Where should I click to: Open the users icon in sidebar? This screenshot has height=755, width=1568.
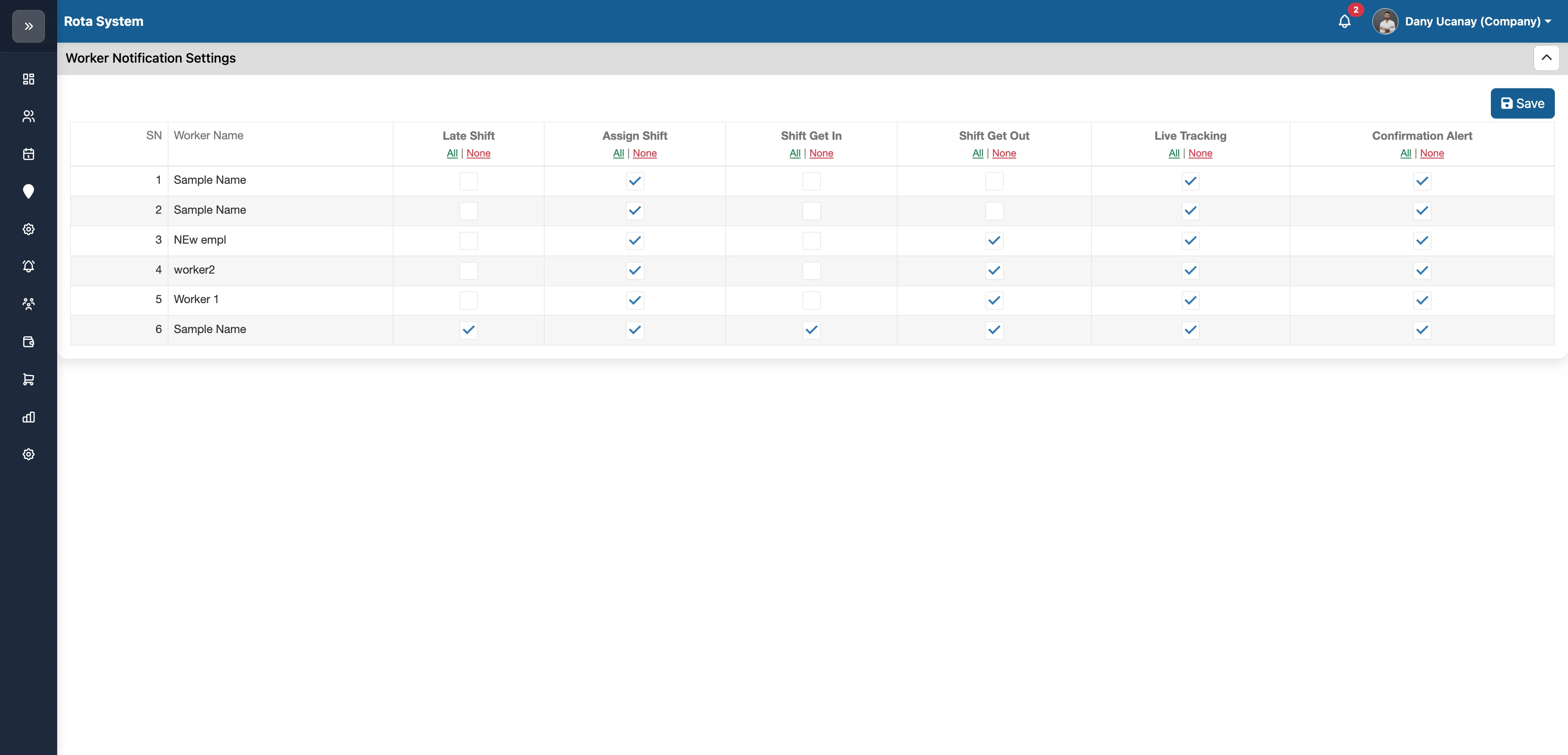coord(28,116)
